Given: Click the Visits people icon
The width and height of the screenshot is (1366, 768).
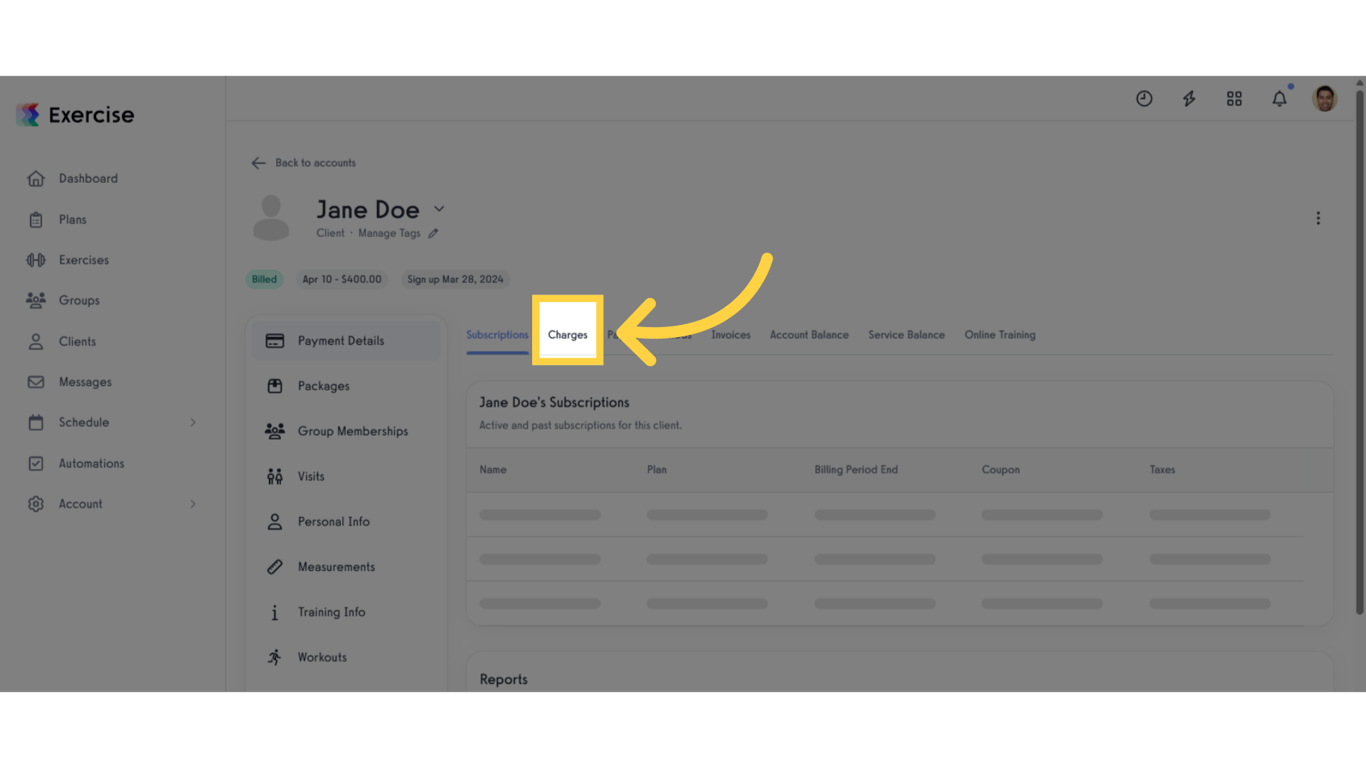Looking at the screenshot, I should click(275, 477).
